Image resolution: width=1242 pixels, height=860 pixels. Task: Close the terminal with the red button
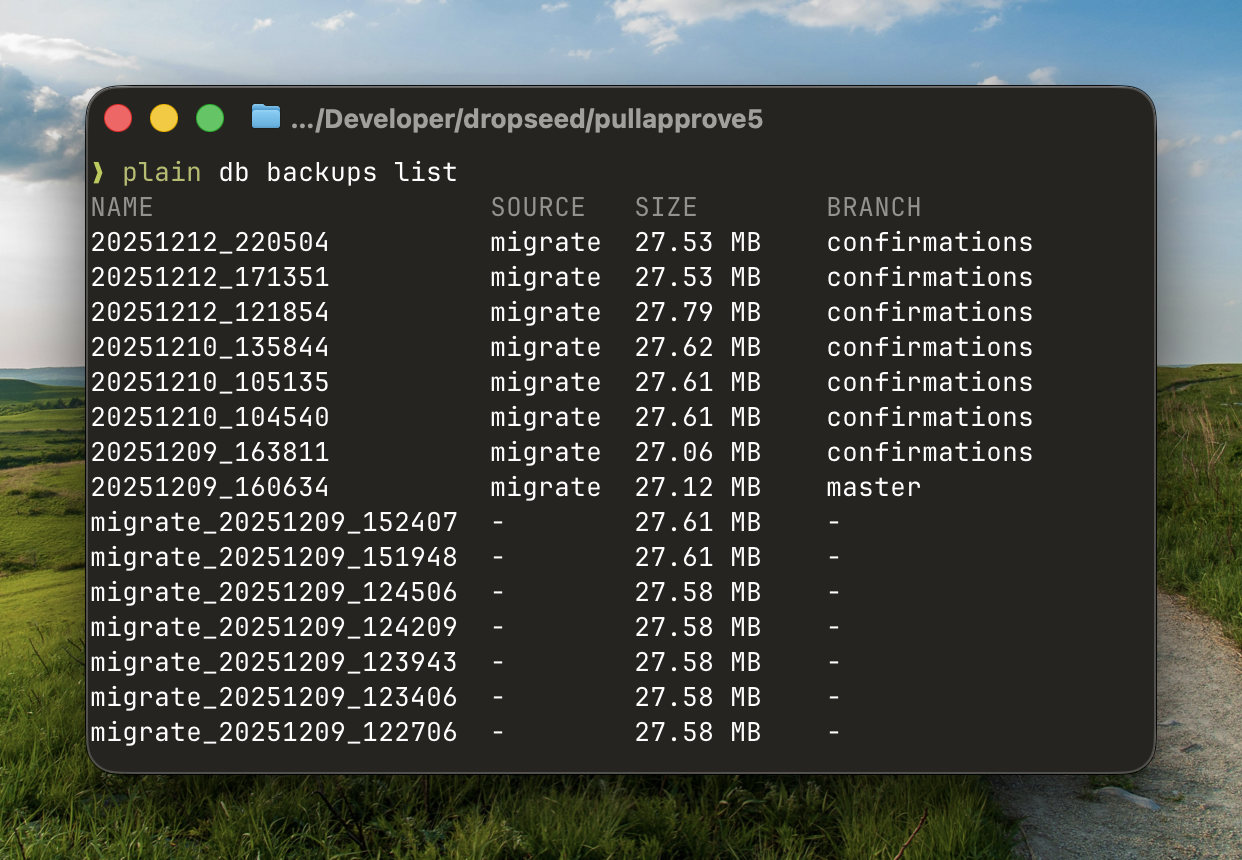(118, 118)
